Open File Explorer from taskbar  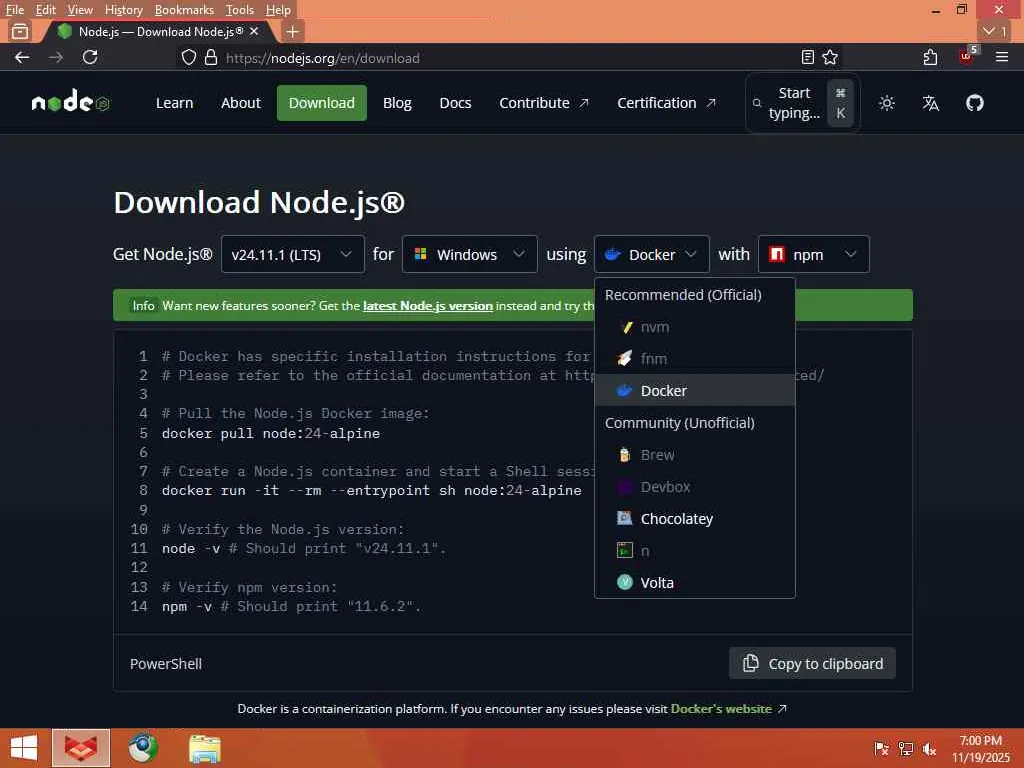(205, 748)
